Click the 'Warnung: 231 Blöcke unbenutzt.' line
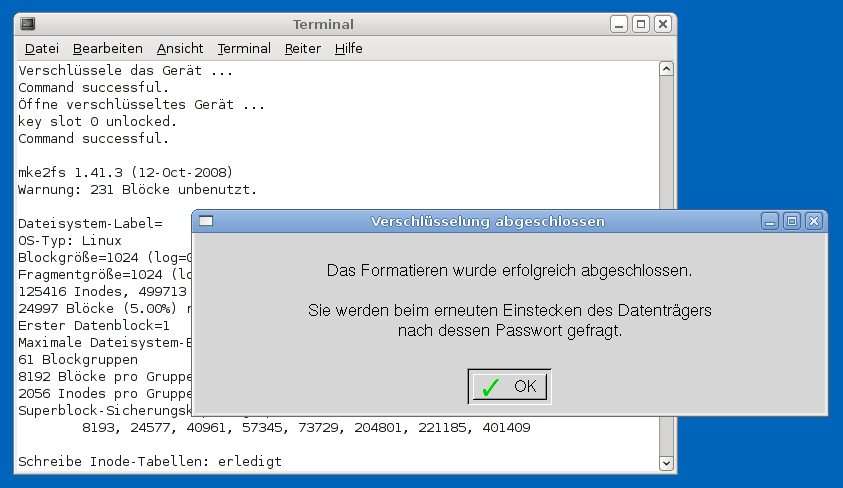The image size is (843, 488). [138, 190]
